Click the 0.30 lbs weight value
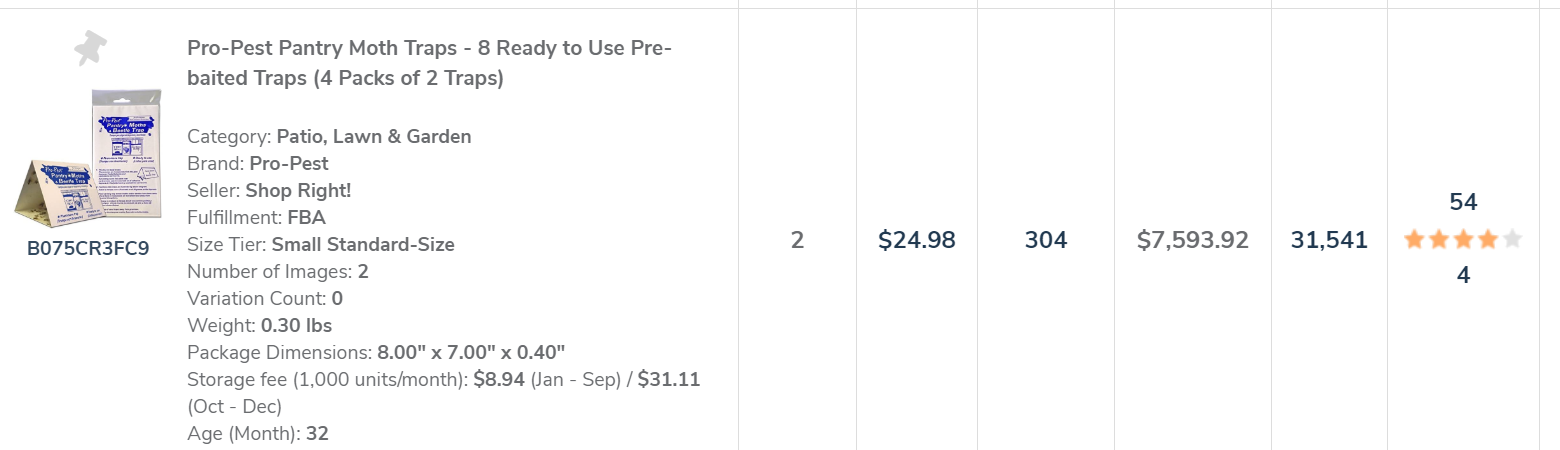This screenshot has height=450, width=1560. pos(296,325)
